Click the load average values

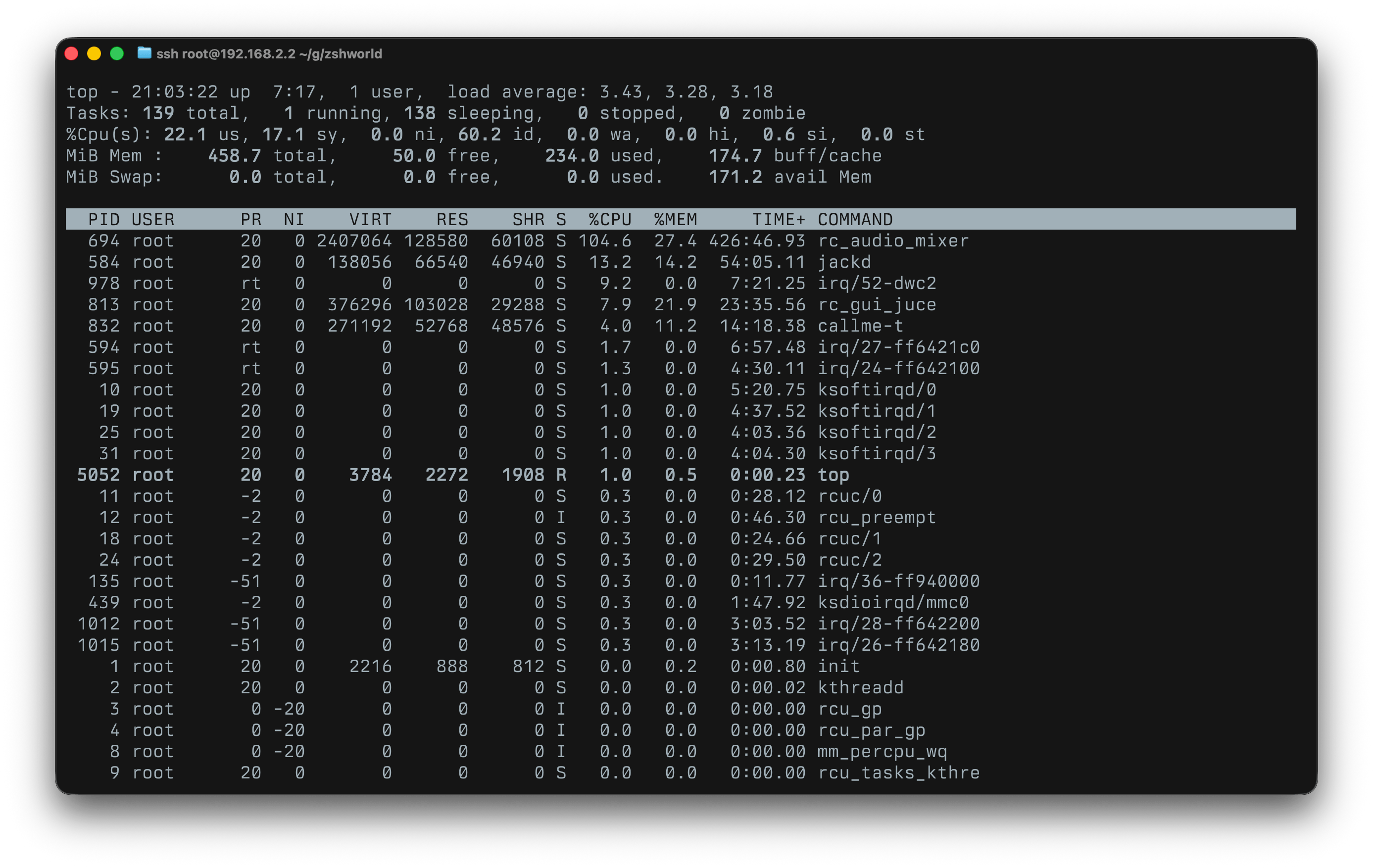click(x=686, y=92)
